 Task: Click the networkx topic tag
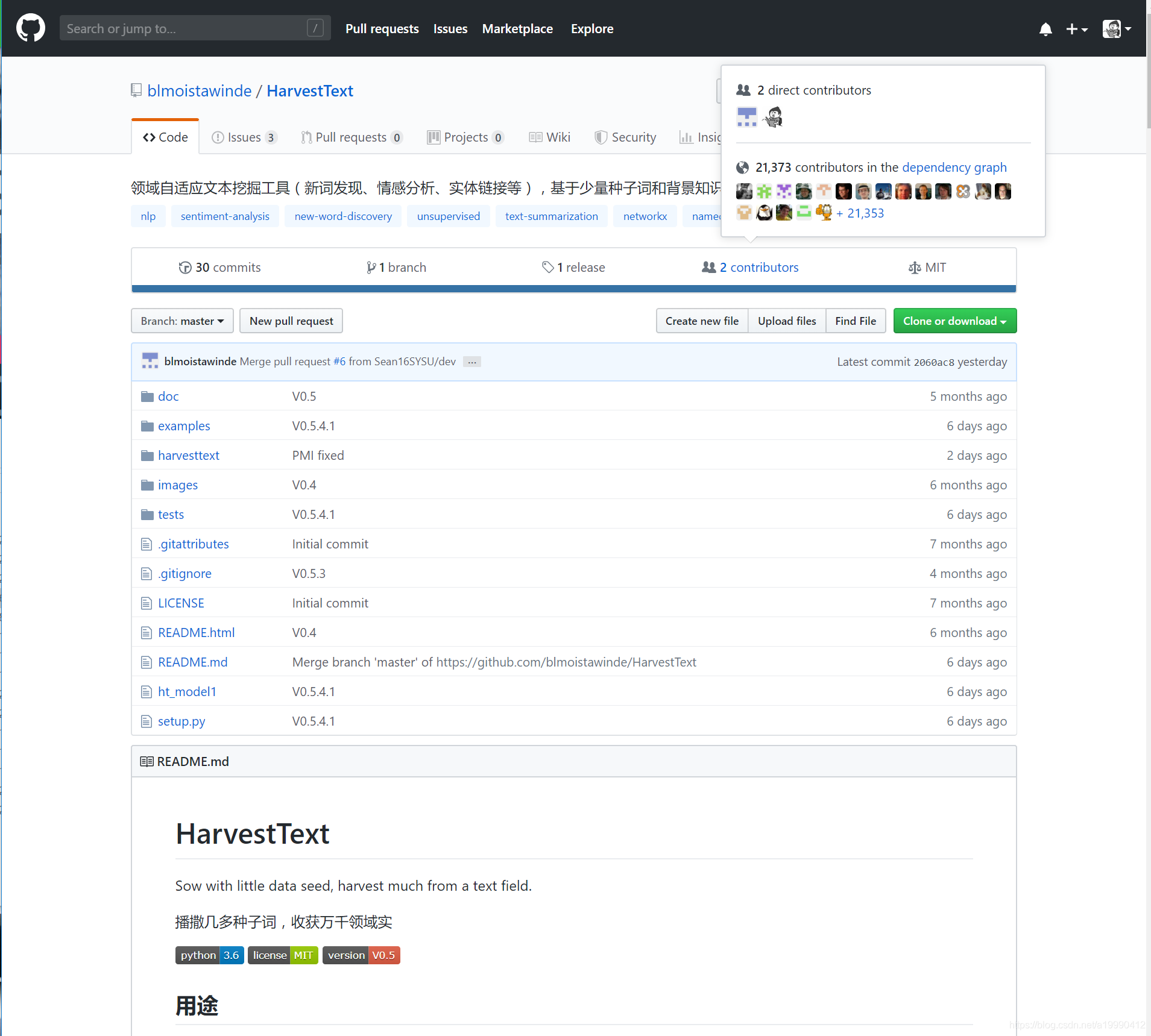[645, 216]
